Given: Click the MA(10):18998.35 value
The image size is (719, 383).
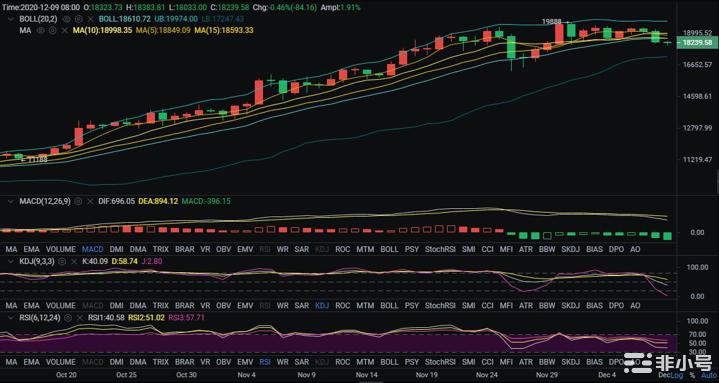Looking at the screenshot, I should (x=102, y=30).
